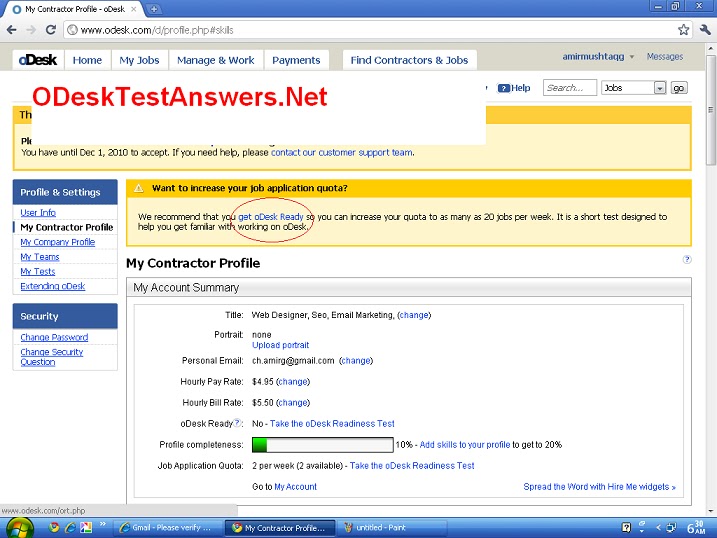Viewport: 717px width, 538px height.
Task: Open a new browser tab
Action: [154, 9]
